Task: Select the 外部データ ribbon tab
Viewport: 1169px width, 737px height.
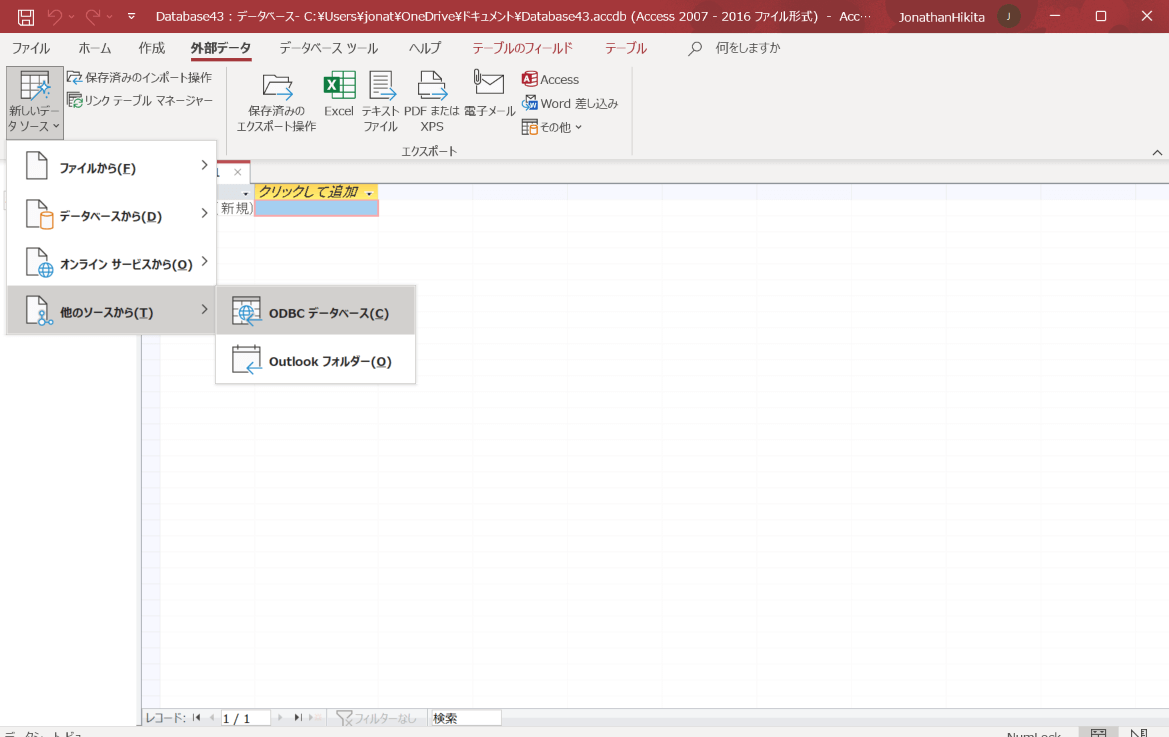Action: [221, 48]
